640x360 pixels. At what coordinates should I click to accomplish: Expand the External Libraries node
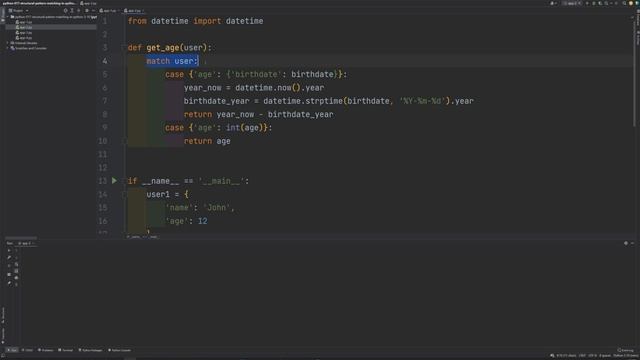click(x=8, y=43)
